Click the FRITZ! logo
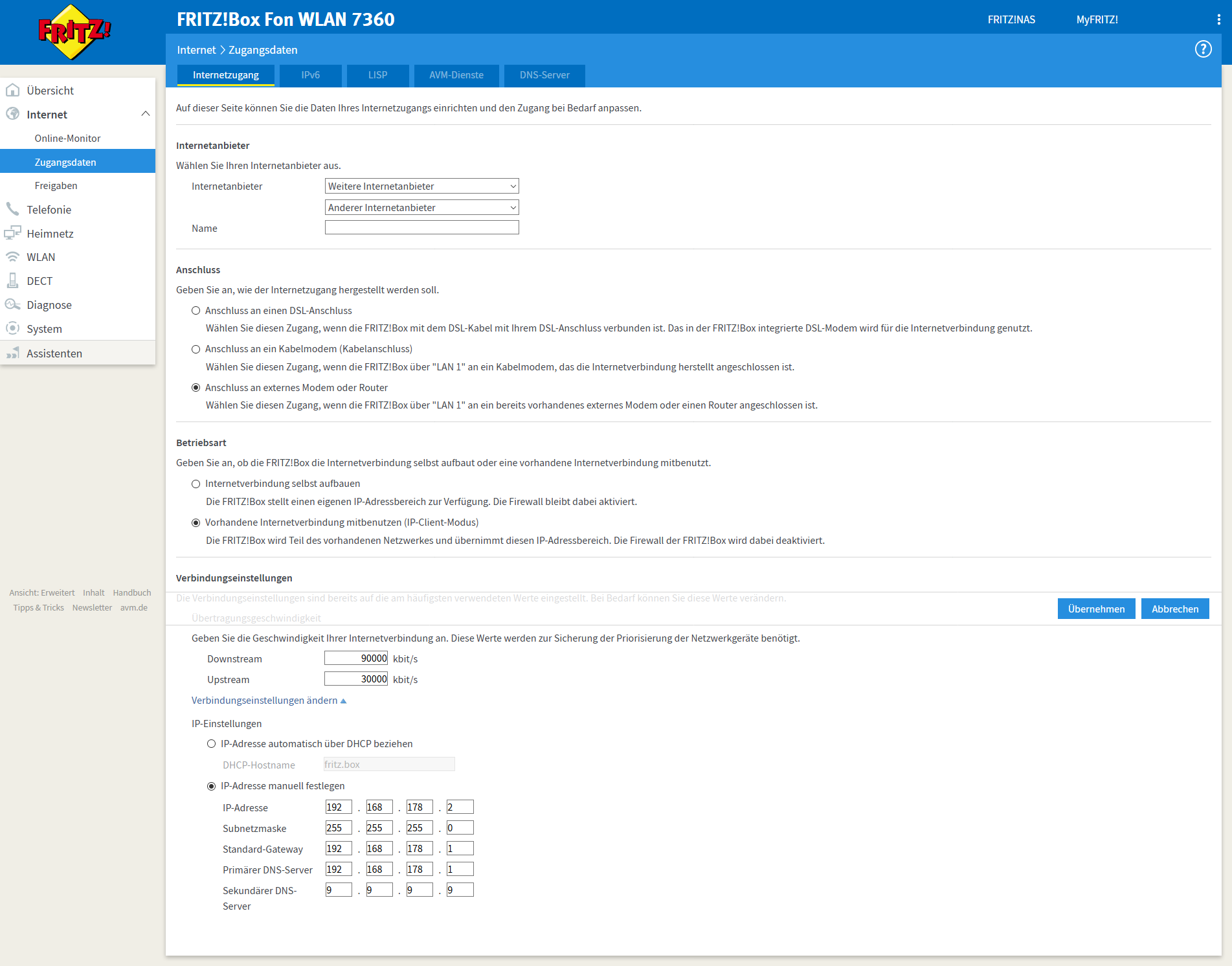This screenshot has height=966, width=1232. [74, 32]
